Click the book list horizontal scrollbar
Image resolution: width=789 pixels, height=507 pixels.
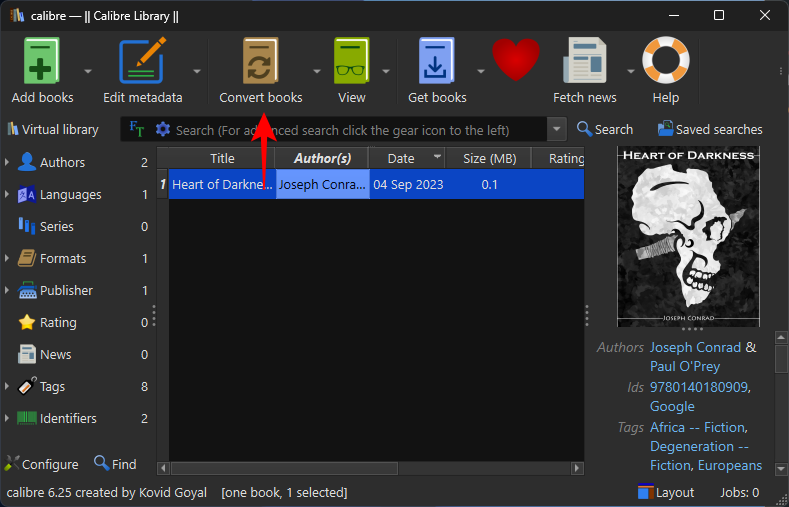click(x=284, y=468)
